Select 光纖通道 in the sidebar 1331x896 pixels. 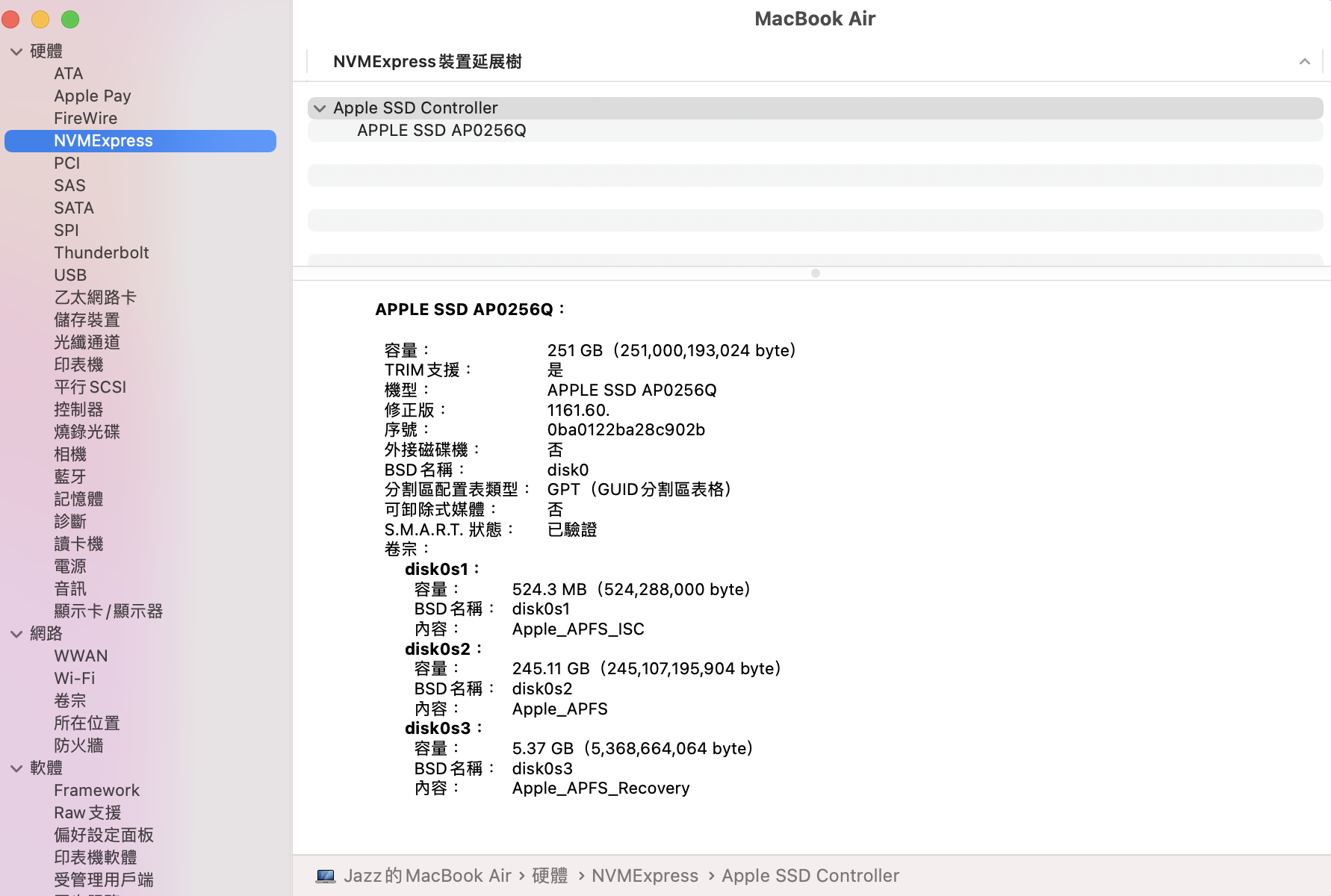[x=87, y=343]
